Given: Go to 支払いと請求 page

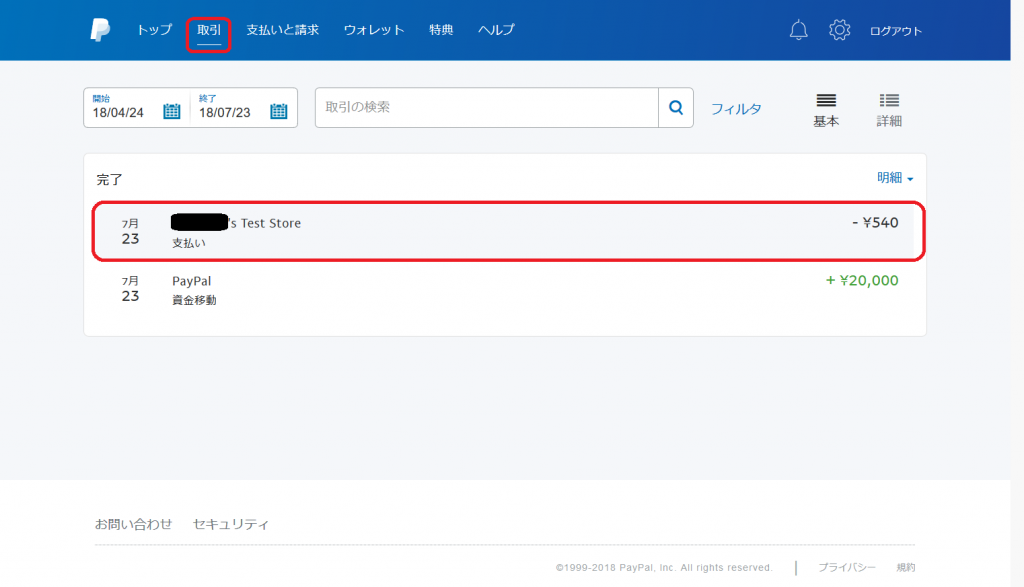Looking at the screenshot, I should 283,30.
